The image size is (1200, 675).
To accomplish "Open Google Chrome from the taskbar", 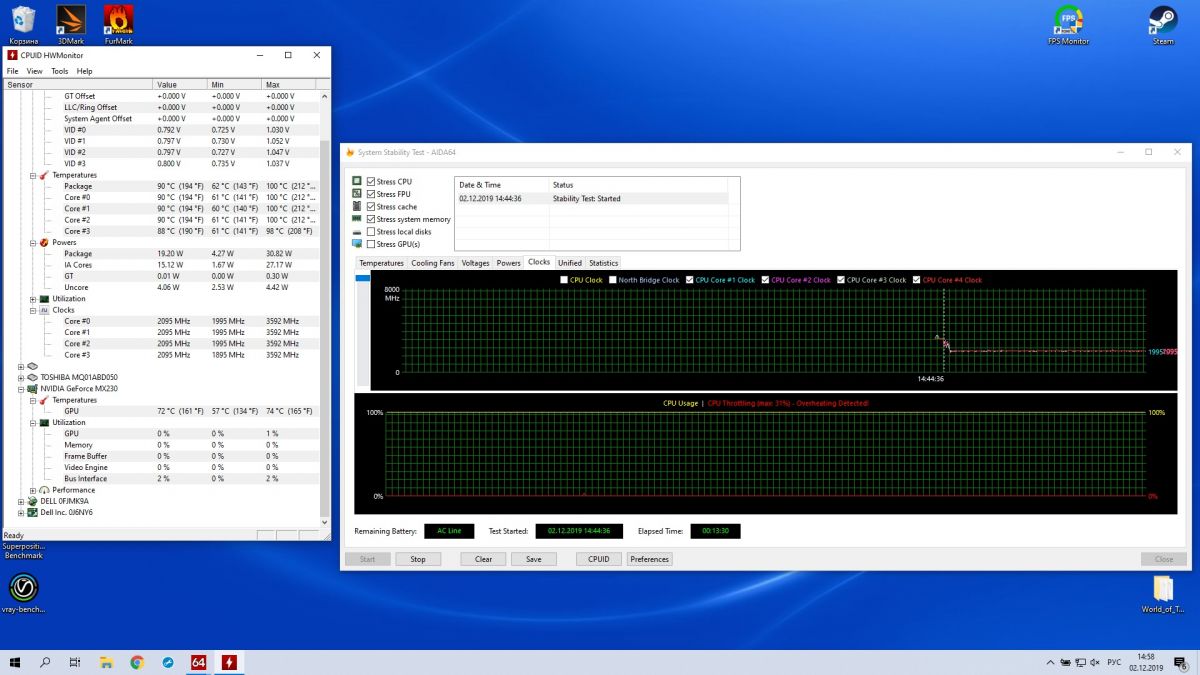I will 137,662.
